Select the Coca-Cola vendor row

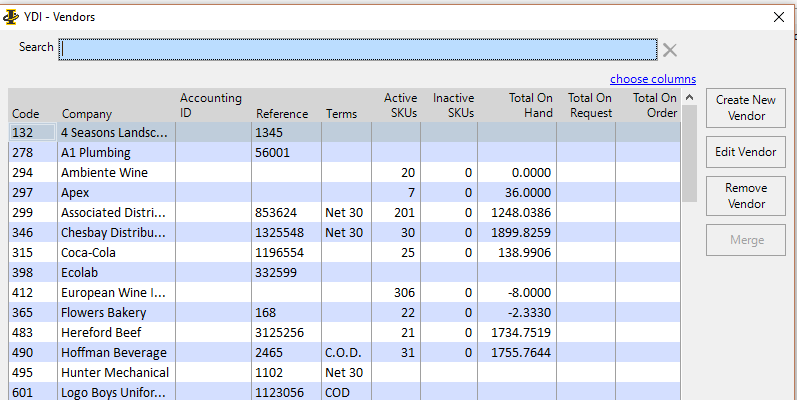tap(90, 253)
